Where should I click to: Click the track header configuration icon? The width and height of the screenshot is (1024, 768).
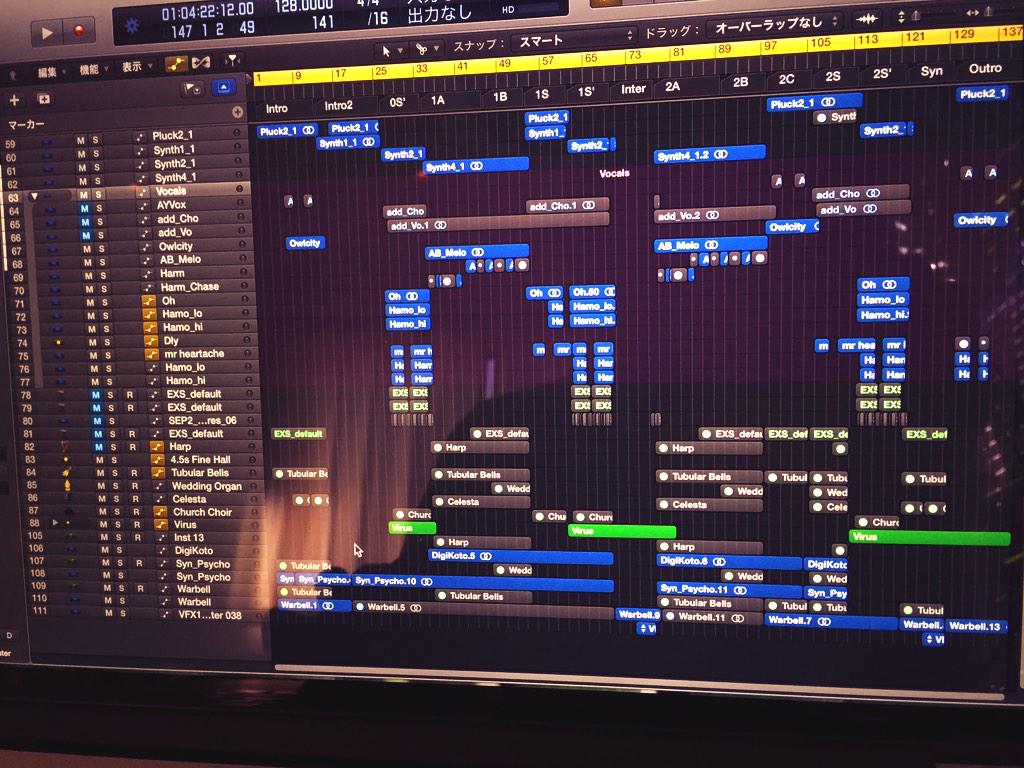(192, 88)
